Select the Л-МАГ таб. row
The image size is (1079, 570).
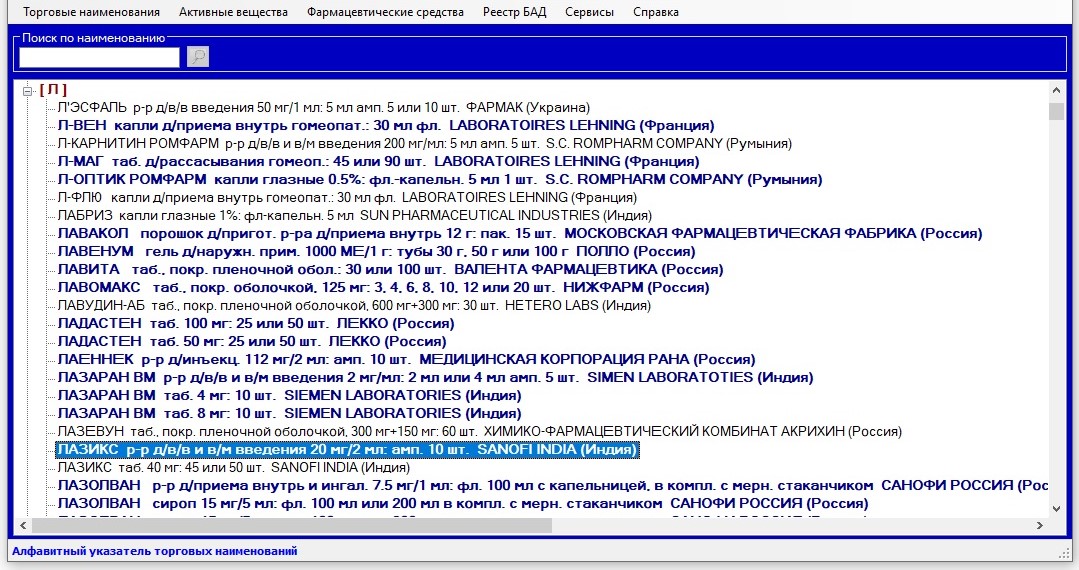tap(378, 161)
